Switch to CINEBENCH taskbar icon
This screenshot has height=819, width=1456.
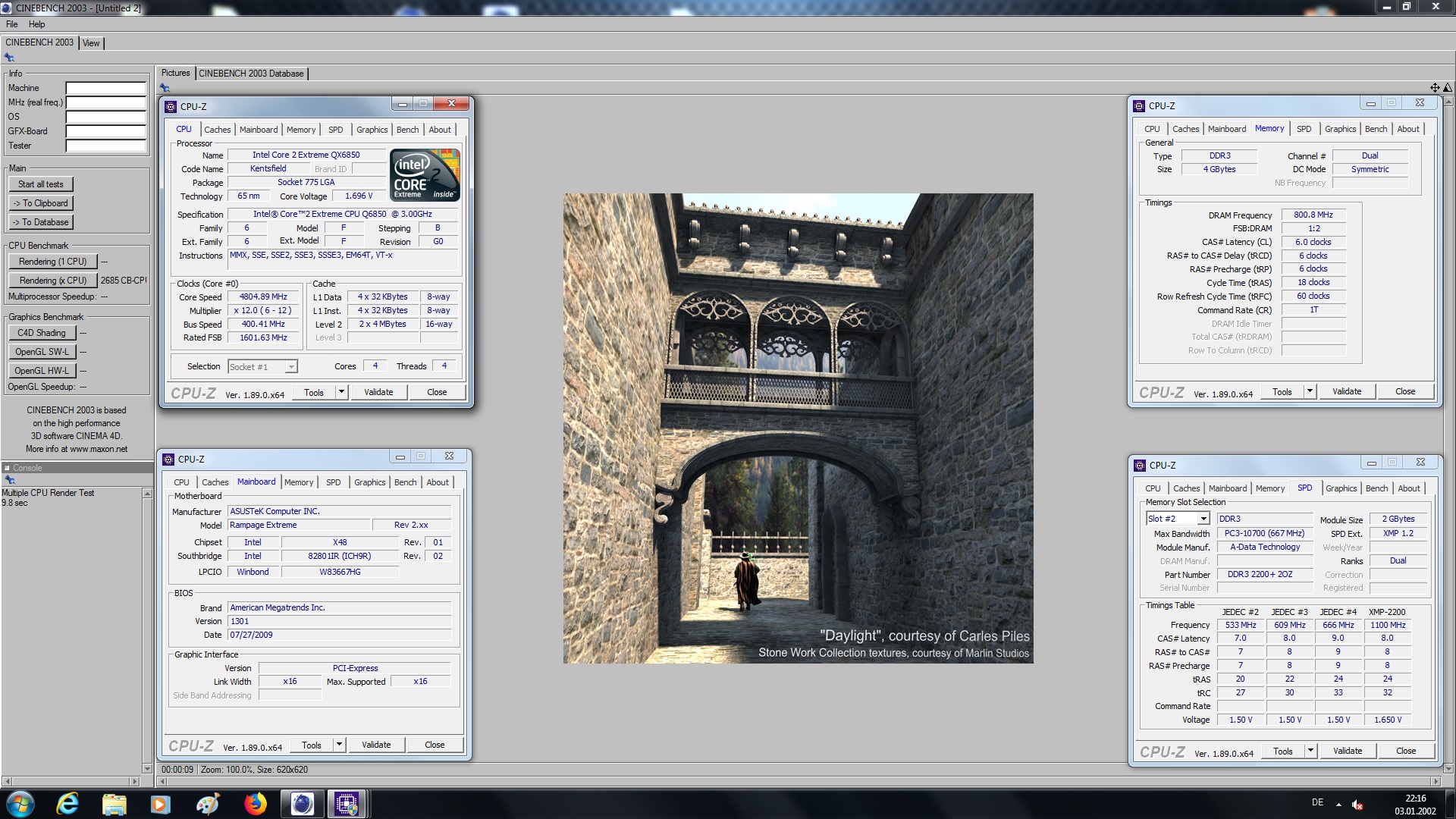(302, 804)
